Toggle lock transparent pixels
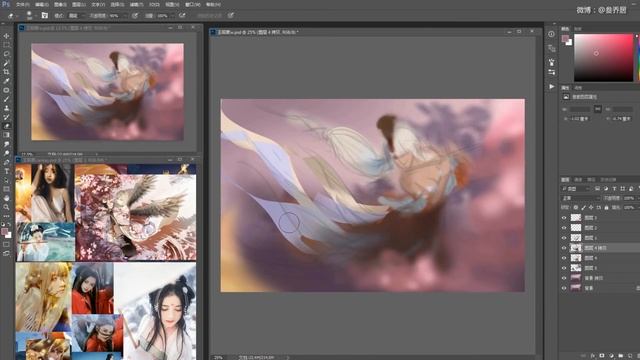 point(576,208)
